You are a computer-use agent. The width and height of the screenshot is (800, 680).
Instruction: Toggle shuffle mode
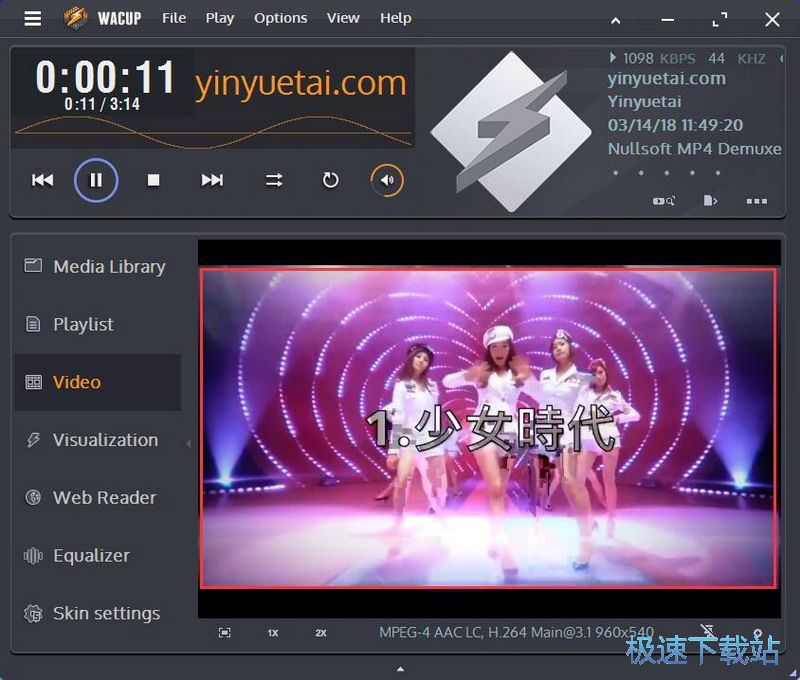273,180
